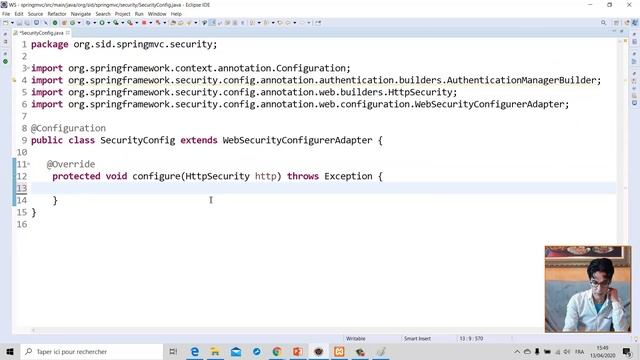This screenshot has height=360, width=640.
Task: Open the Navigate menu
Action: click(x=81, y=14)
